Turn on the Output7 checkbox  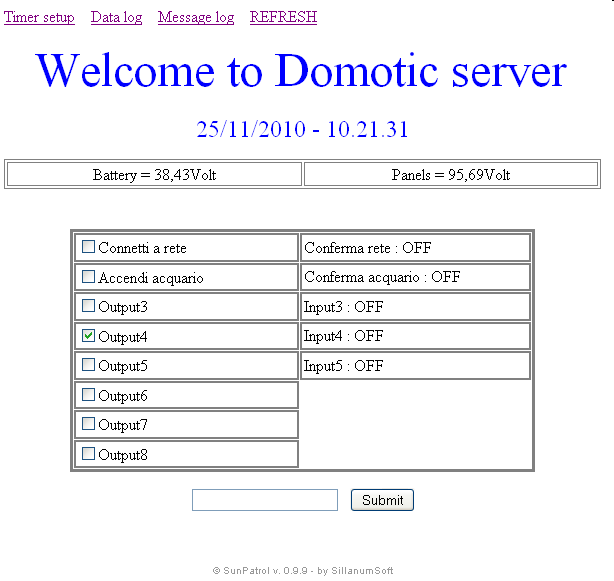pos(89,424)
